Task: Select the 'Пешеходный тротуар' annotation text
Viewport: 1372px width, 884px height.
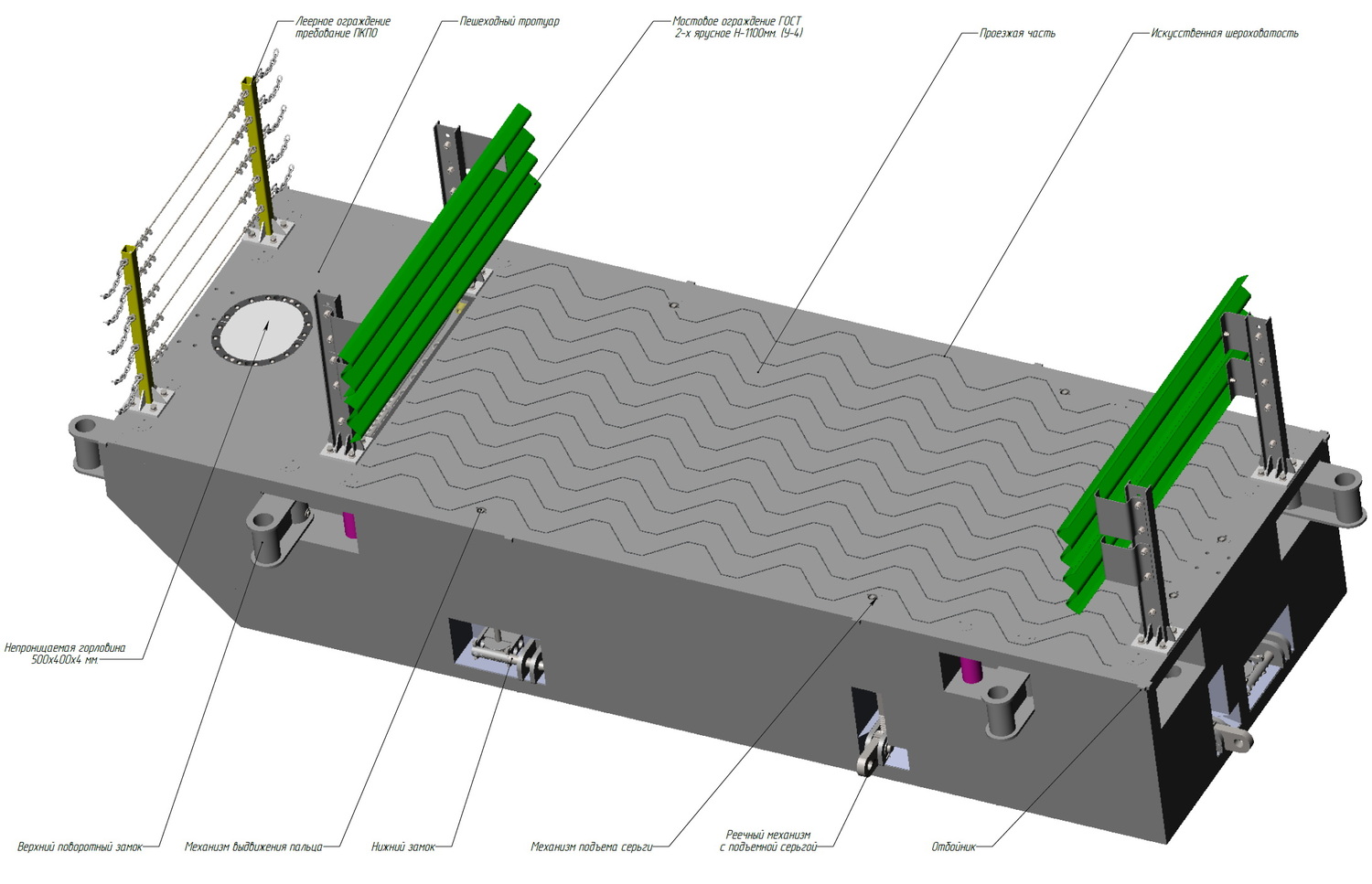Action: pos(510,21)
